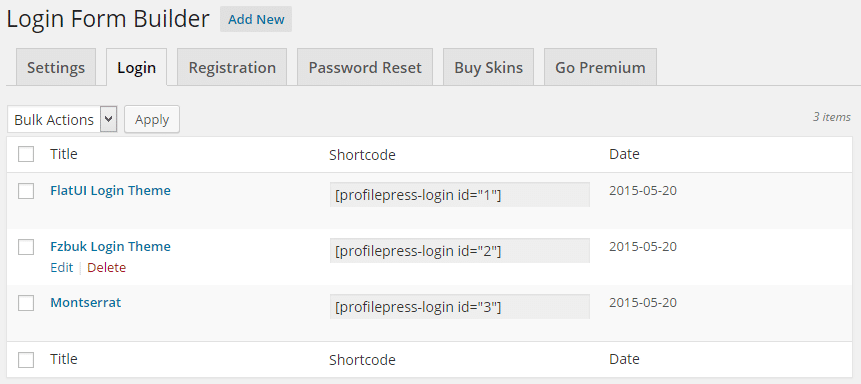Click the shortcode field with id="2"

(460, 251)
